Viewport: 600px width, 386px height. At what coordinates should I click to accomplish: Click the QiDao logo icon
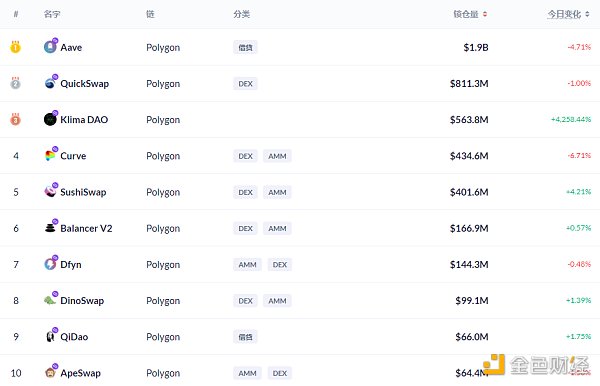pos(50,336)
